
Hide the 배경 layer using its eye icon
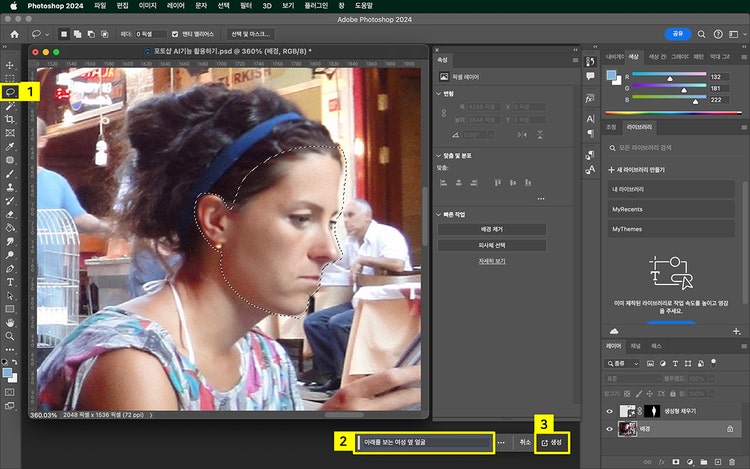(611, 428)
